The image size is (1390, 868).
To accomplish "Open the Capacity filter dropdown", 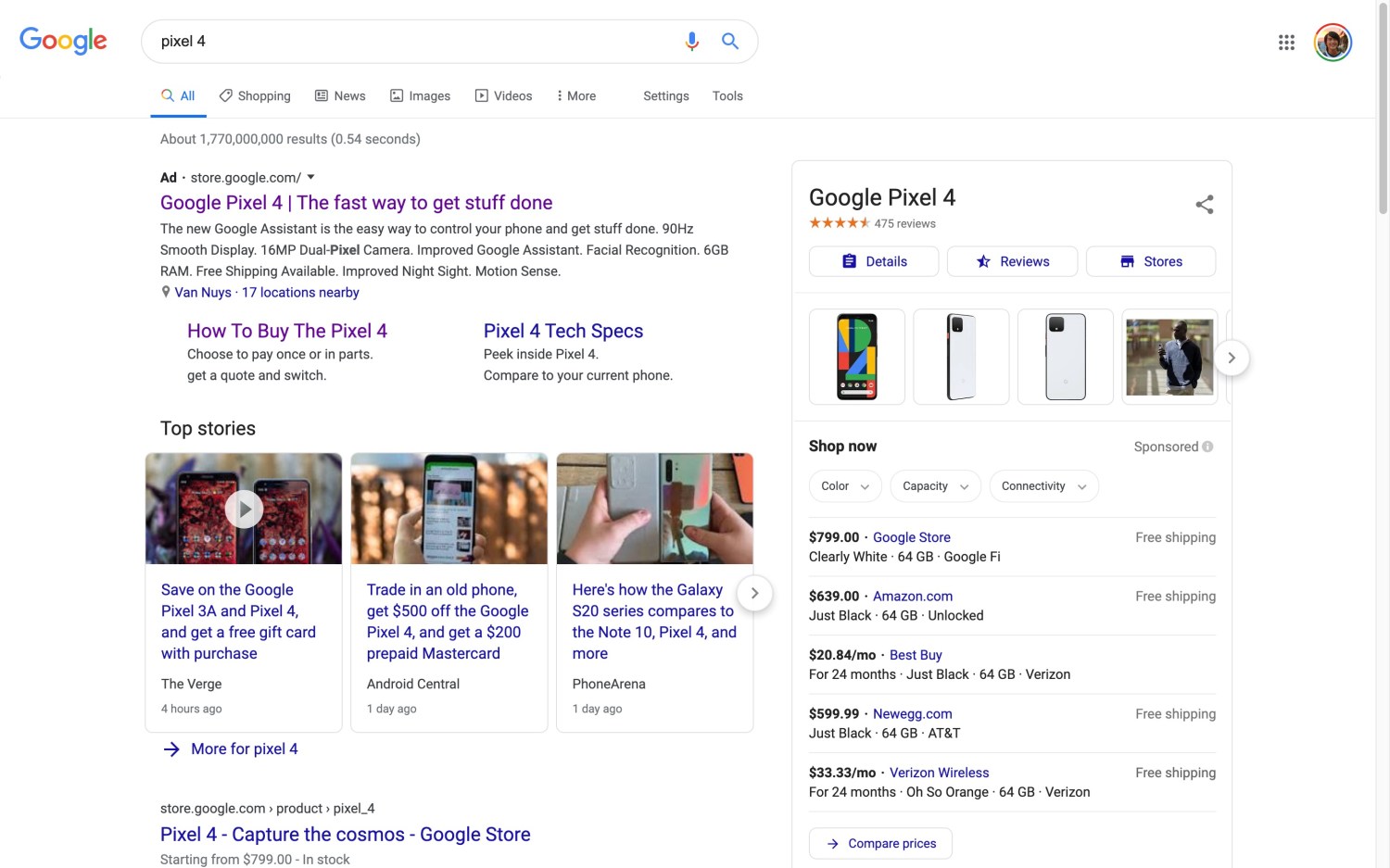I will (934, 486).
